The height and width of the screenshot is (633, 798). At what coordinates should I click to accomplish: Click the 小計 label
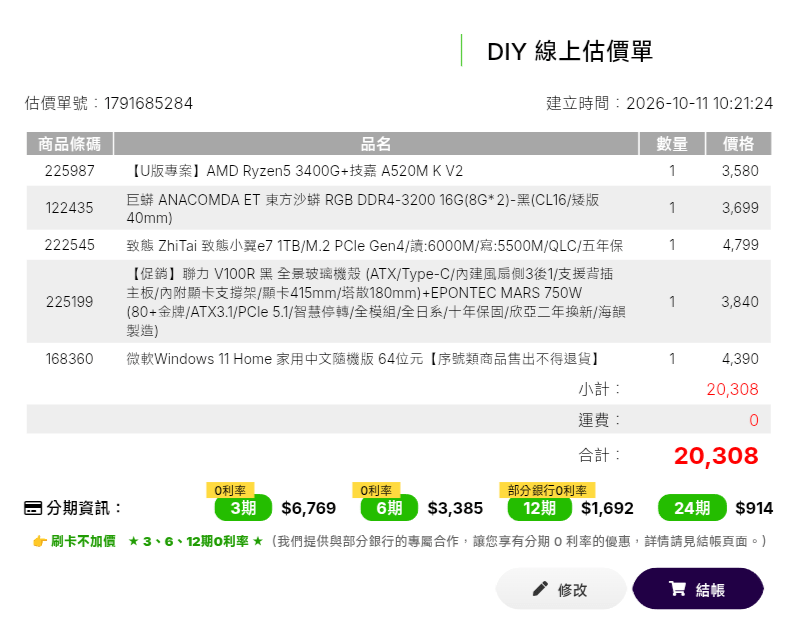pyautogui.click(x=600, y=390)
